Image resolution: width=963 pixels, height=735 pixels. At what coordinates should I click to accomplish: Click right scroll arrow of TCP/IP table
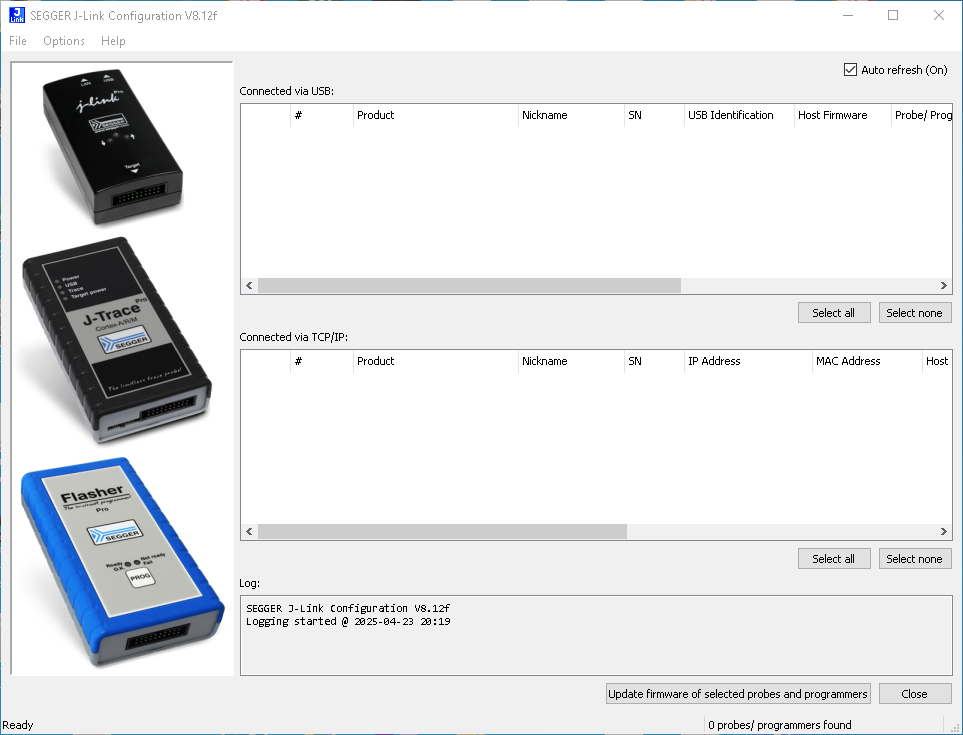click(x=944, y=532)
